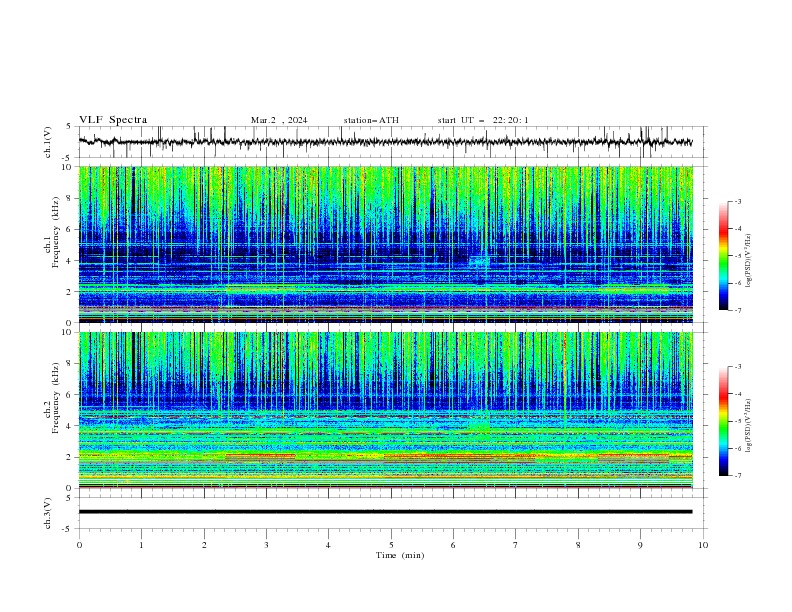The height and width of the screenshot is (612, 792).
Task: Click inside the ch.2 spectrogram panel
Action: (x=385, y=410)
